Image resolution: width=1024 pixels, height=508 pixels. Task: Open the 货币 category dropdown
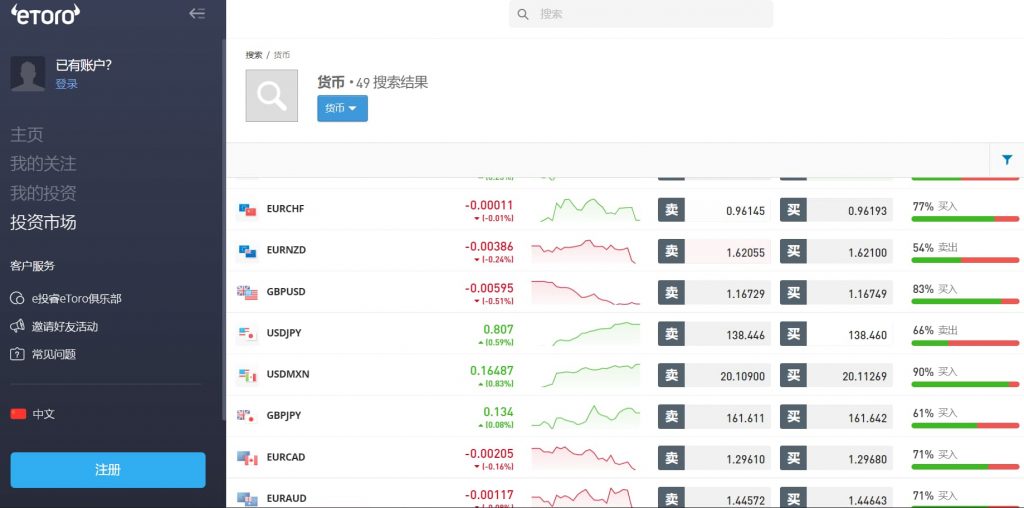tap(342, 108)
